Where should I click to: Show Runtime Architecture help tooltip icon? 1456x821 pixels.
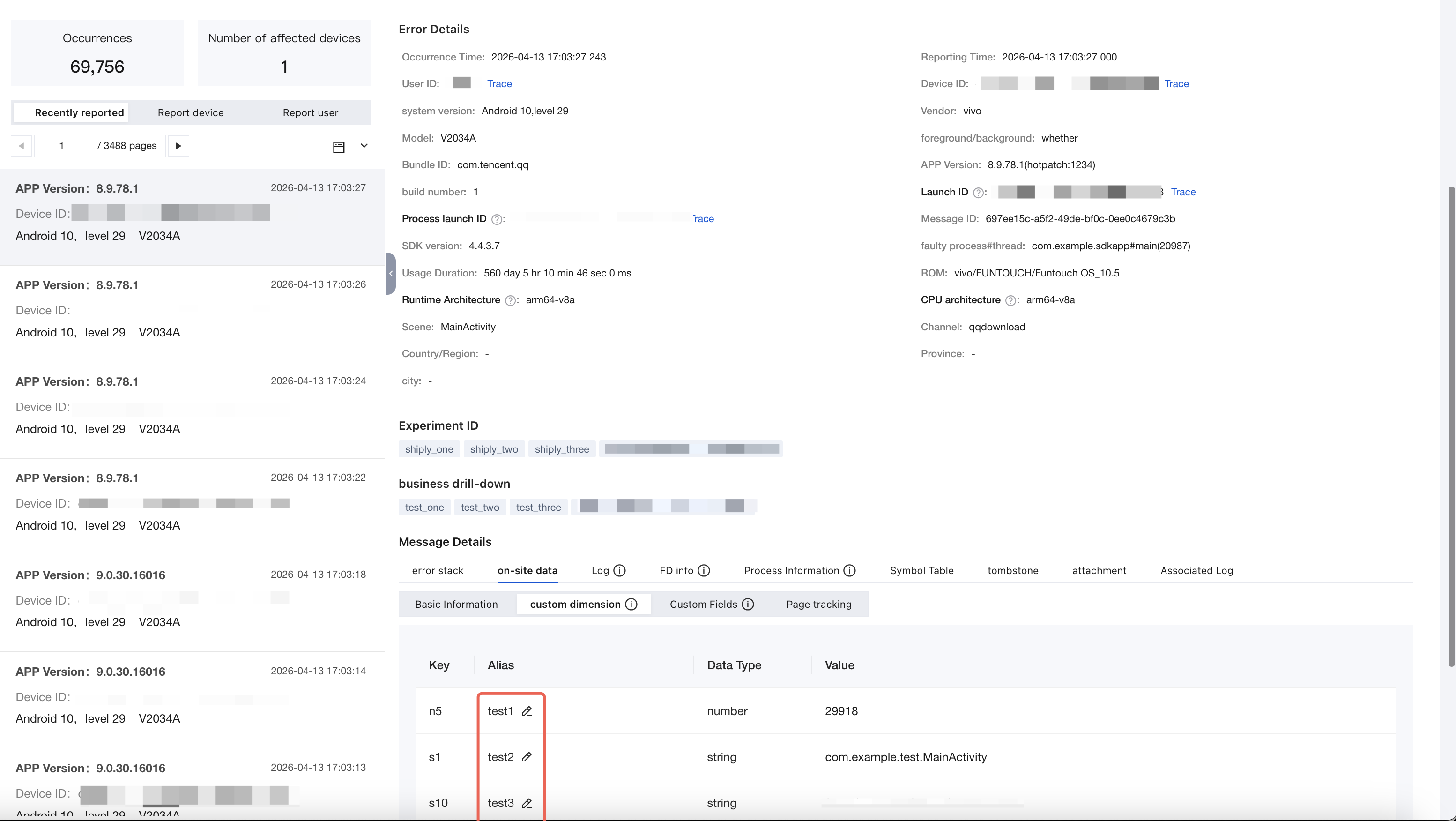tap(510, 300)
